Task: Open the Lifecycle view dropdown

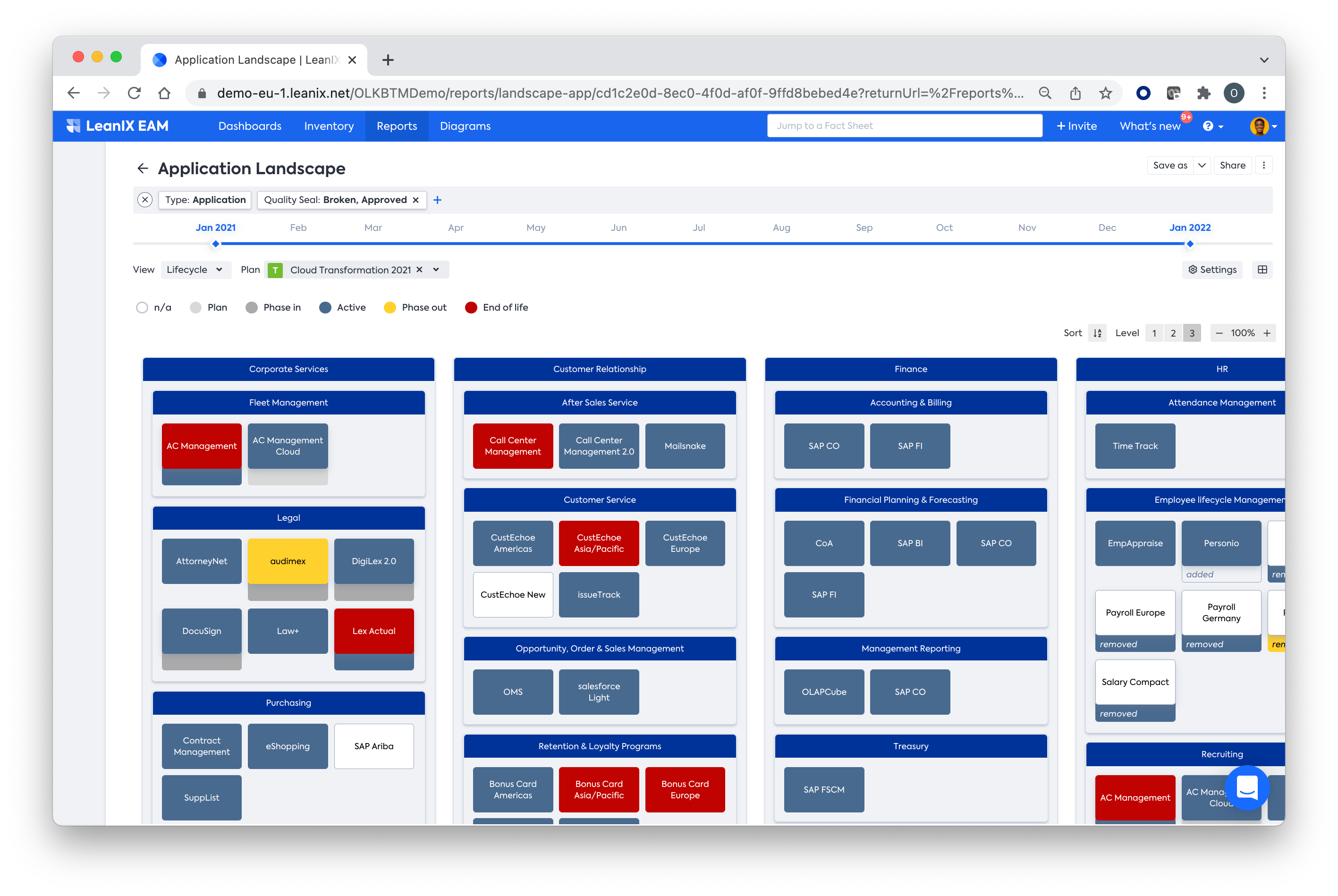Action: pos(193,269)
